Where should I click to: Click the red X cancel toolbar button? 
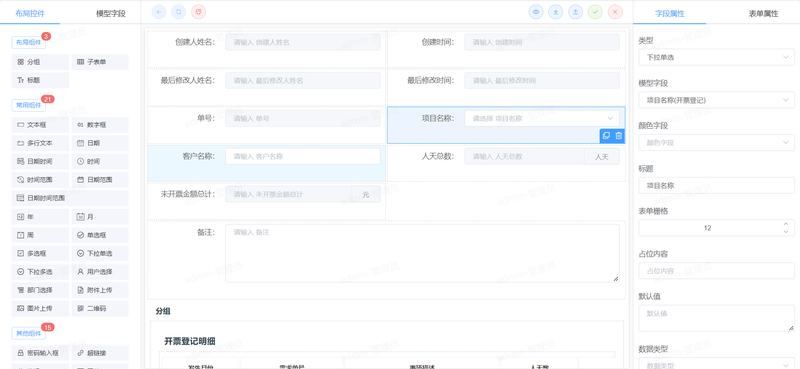tap(615, 12)
